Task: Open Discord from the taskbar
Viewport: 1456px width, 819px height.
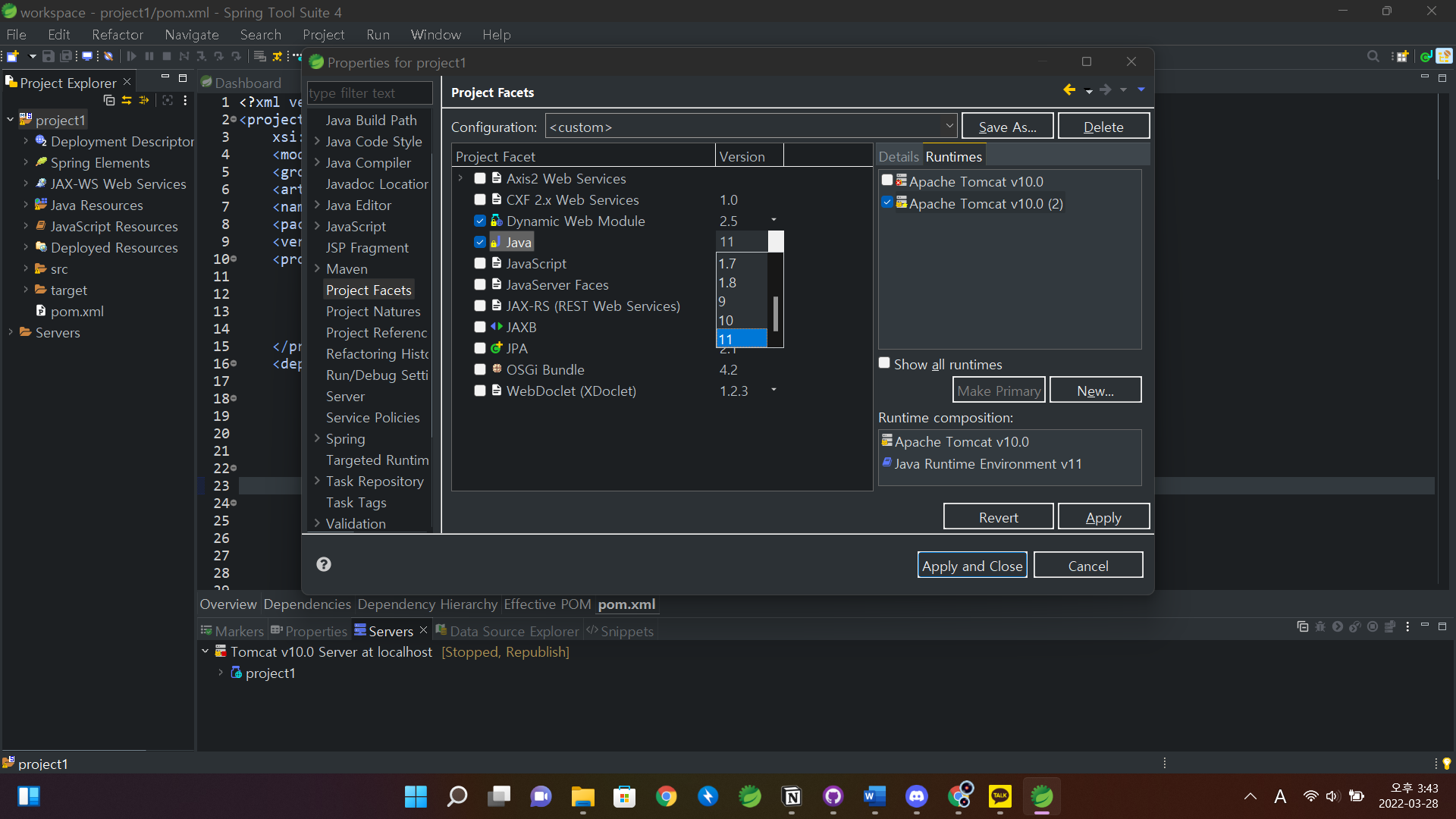Action: click(x=916, y=796)
